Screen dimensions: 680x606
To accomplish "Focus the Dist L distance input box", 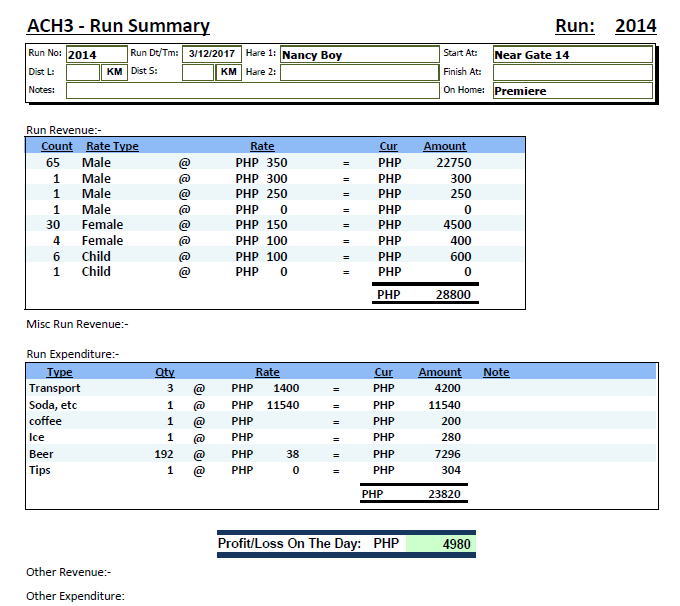I will click(82, 72).
